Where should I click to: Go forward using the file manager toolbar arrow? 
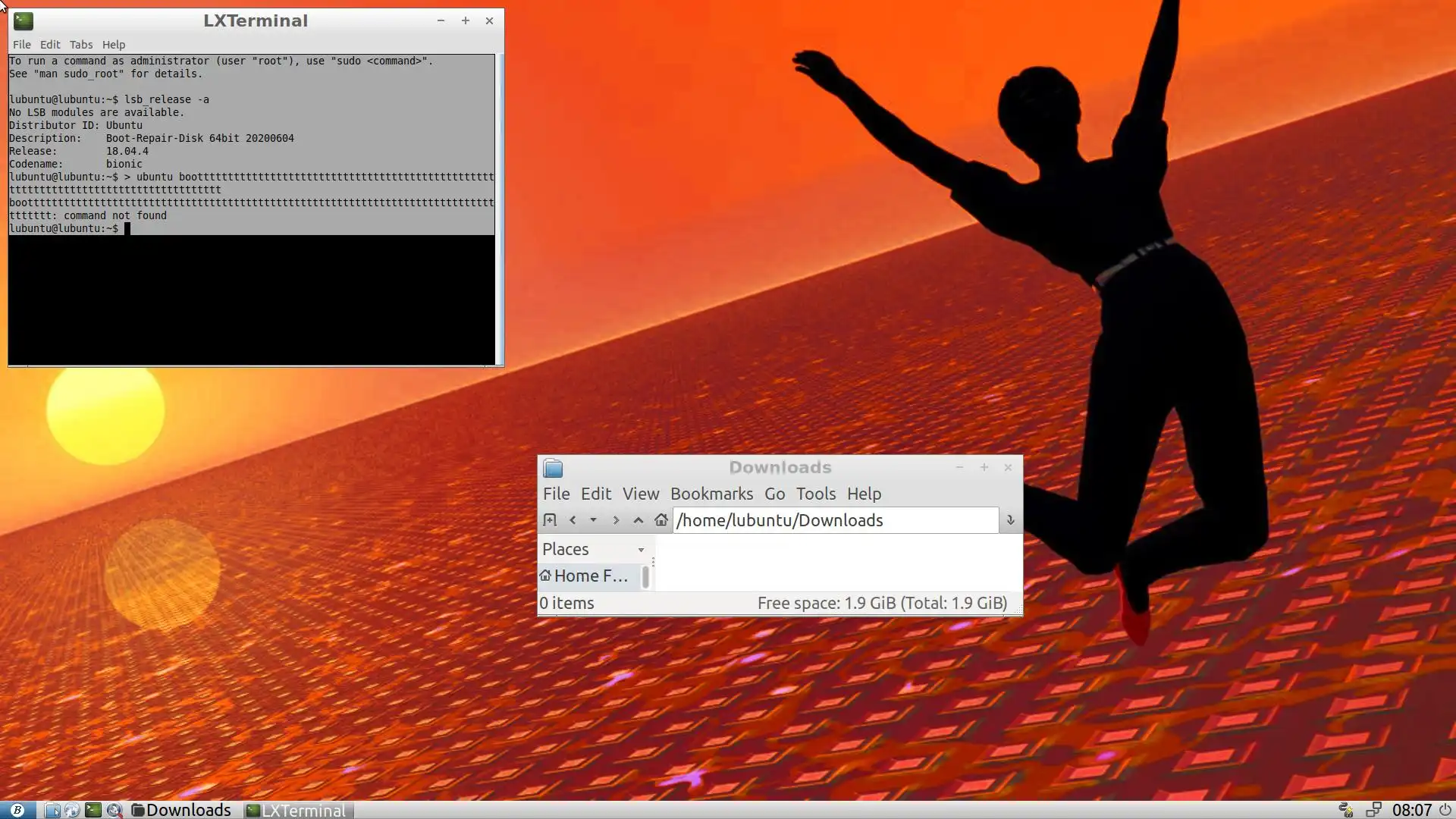coord(616,520)
